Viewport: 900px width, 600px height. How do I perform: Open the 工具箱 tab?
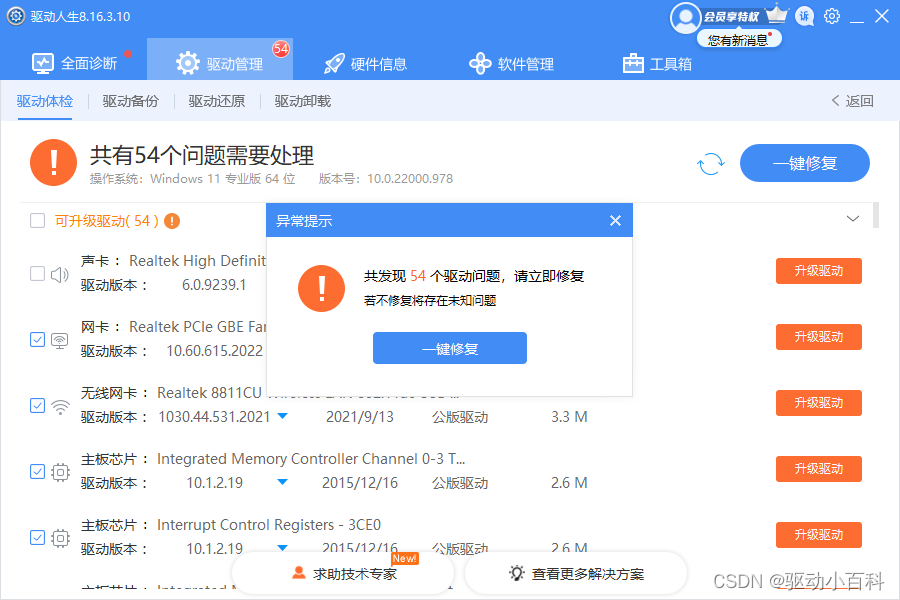coord(657,64)
